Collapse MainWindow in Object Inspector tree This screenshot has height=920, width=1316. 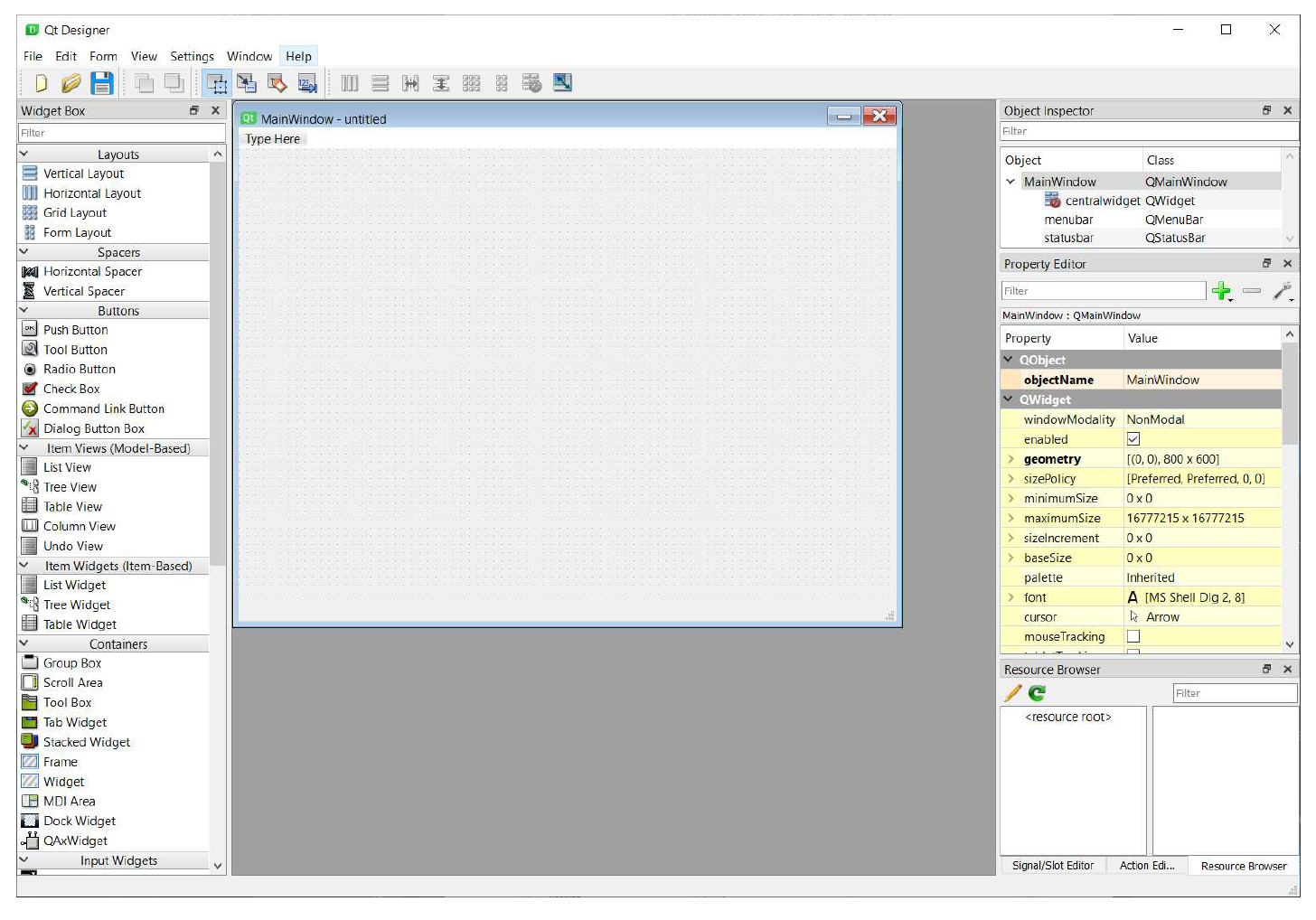(x=1010, y=182)
